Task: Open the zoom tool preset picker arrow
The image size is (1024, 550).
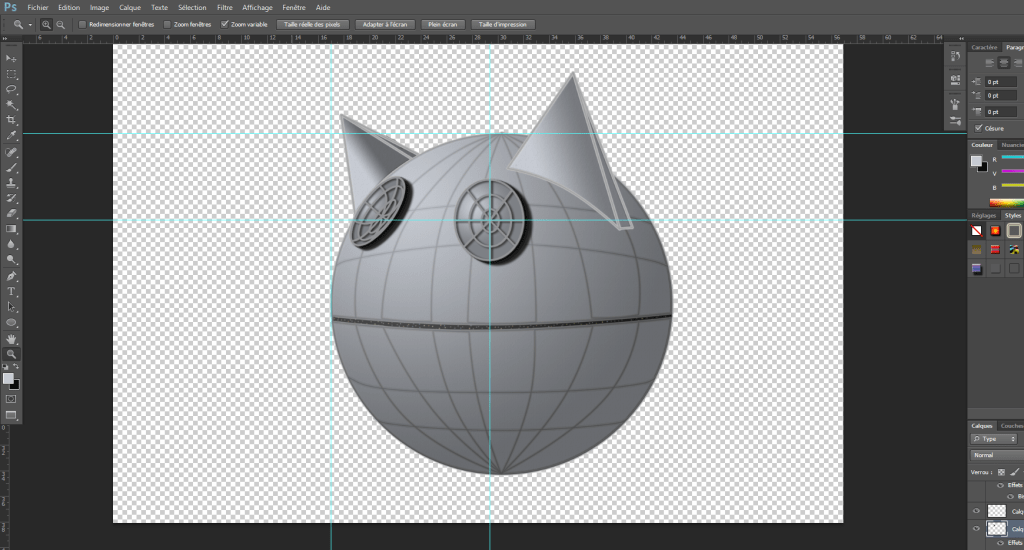Action: [30, 24]
